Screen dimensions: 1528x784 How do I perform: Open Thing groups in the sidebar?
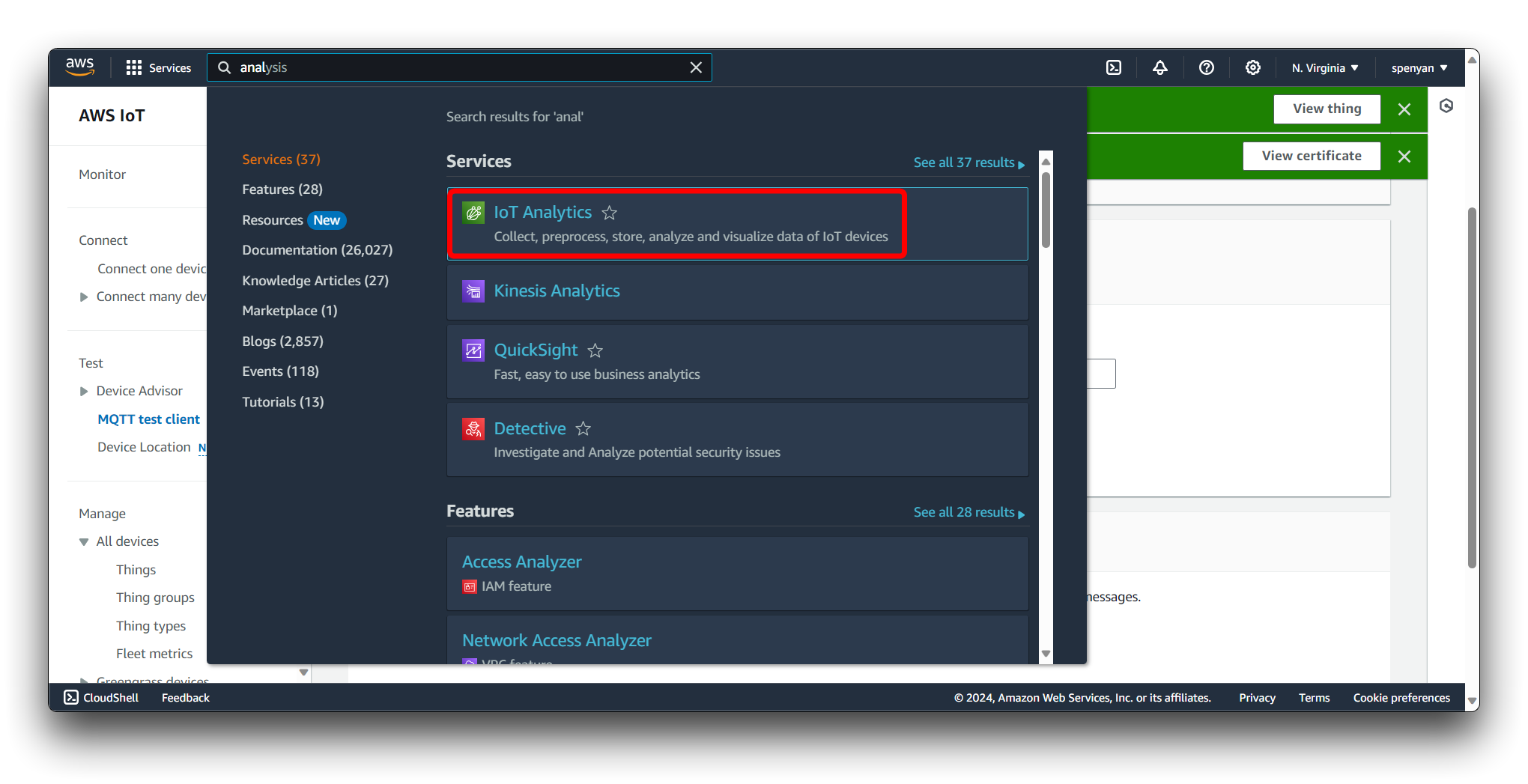point(155,598)
